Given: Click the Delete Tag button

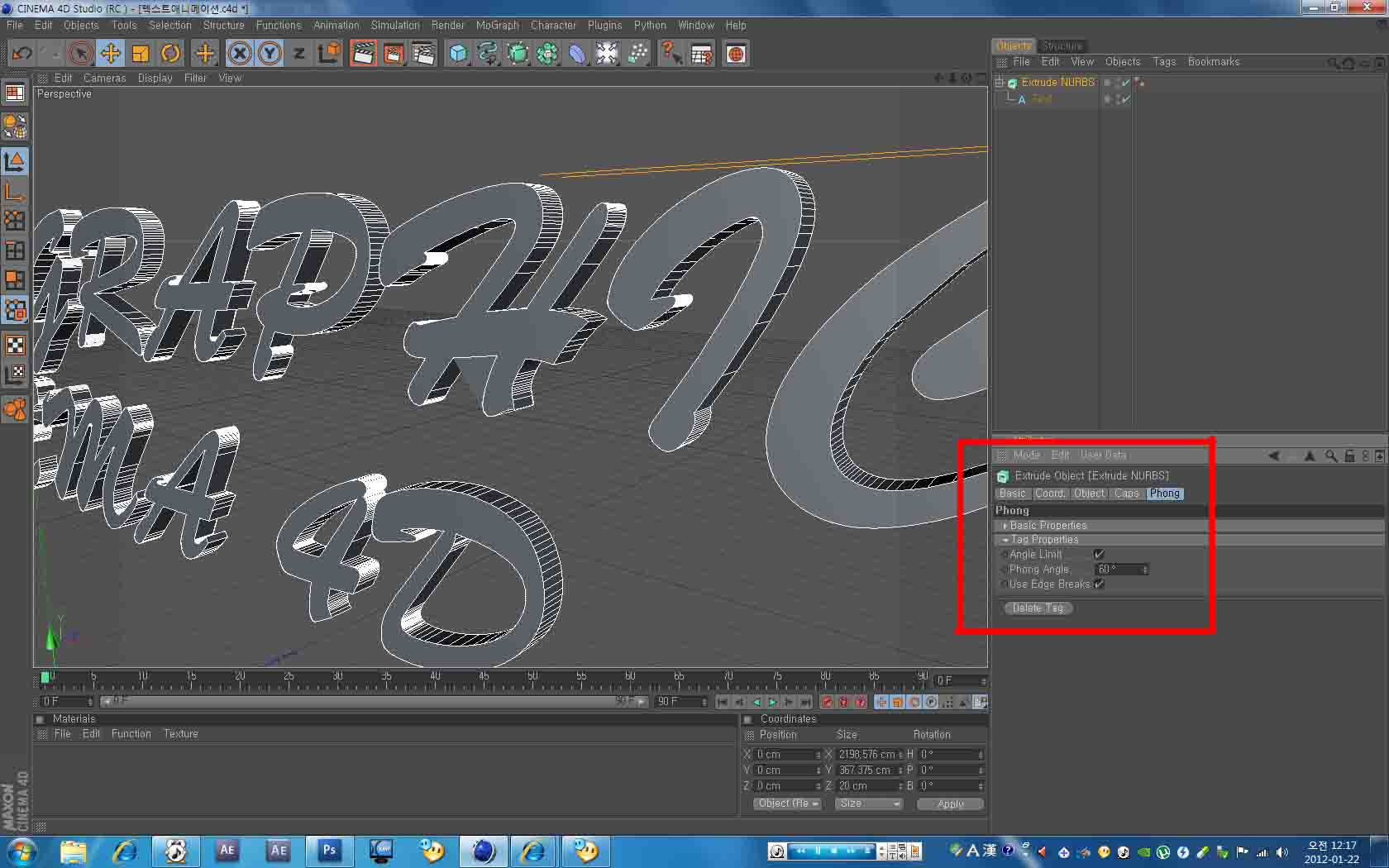Looking at the screenshot, I should click(x=1038, y=608).
